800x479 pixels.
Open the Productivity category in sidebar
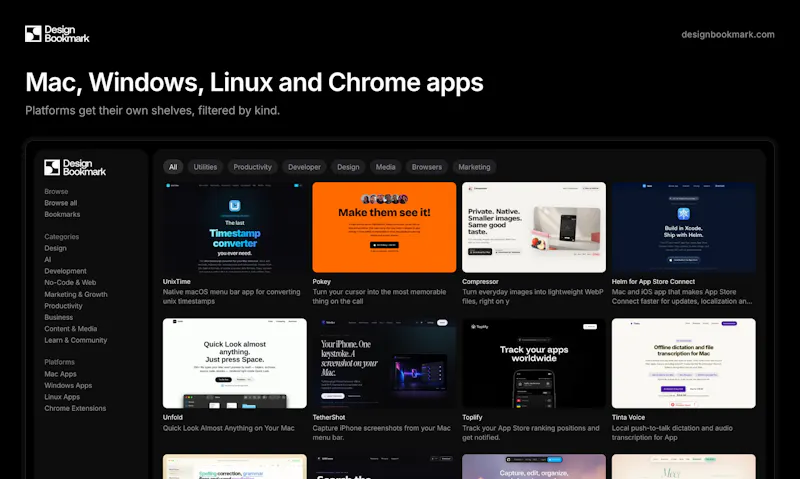[63, 306]
